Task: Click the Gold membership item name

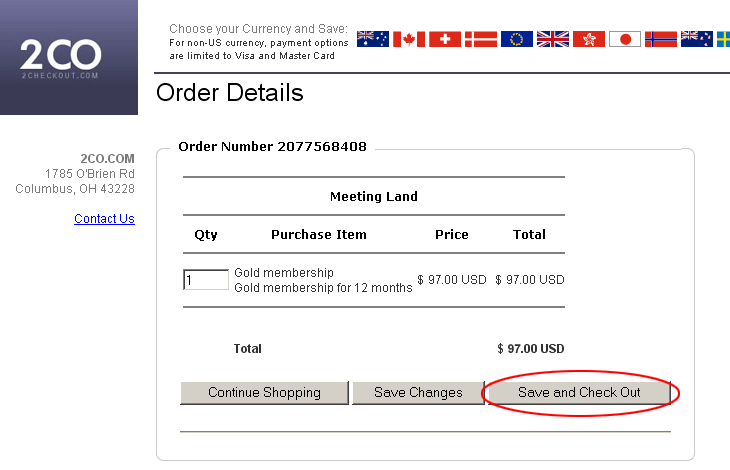Action: click(x=284, y=273)
